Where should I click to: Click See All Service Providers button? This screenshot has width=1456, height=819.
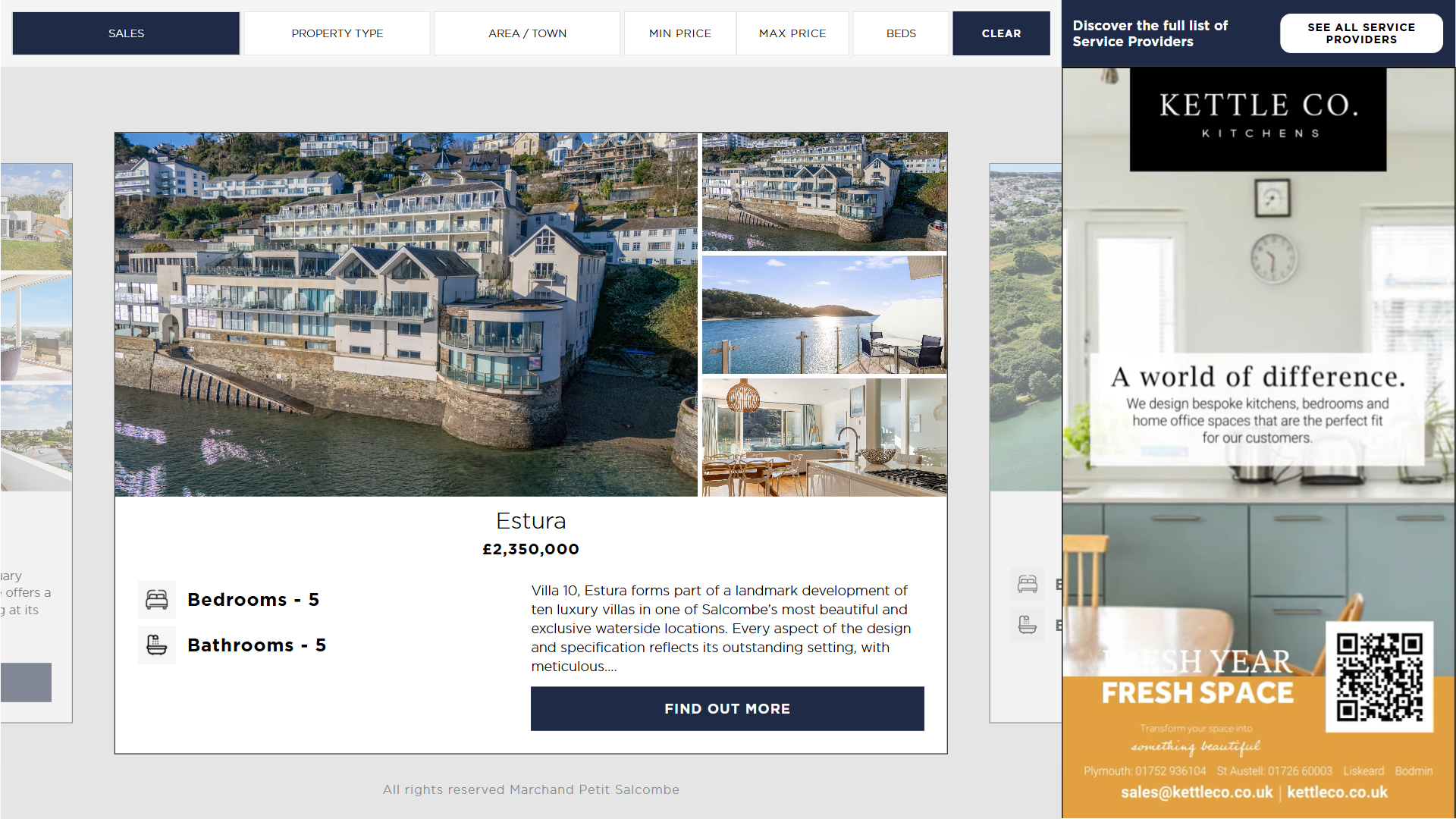1361,33
